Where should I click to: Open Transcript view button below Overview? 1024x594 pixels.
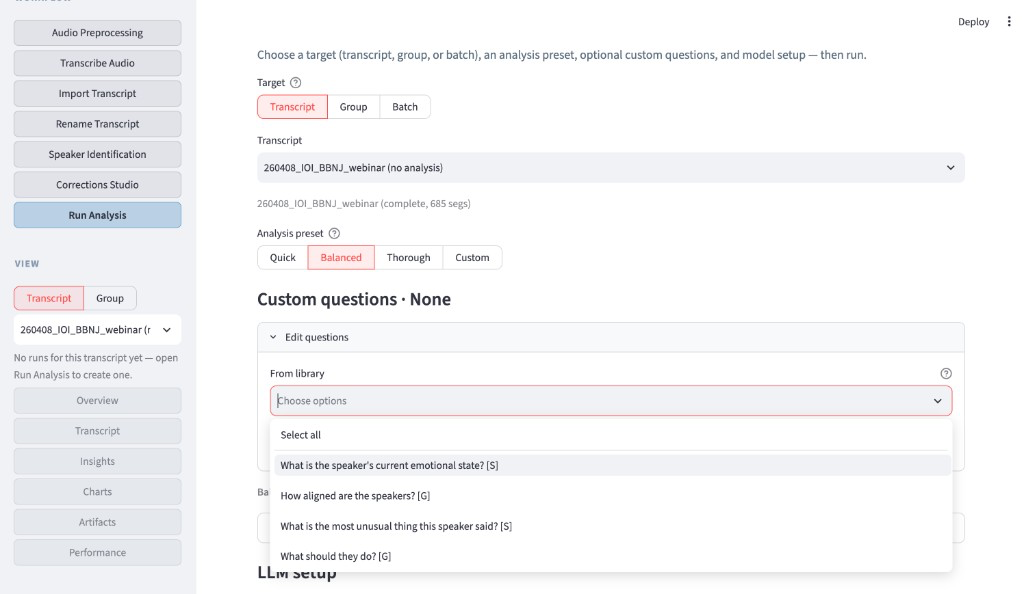click(97, 431)
